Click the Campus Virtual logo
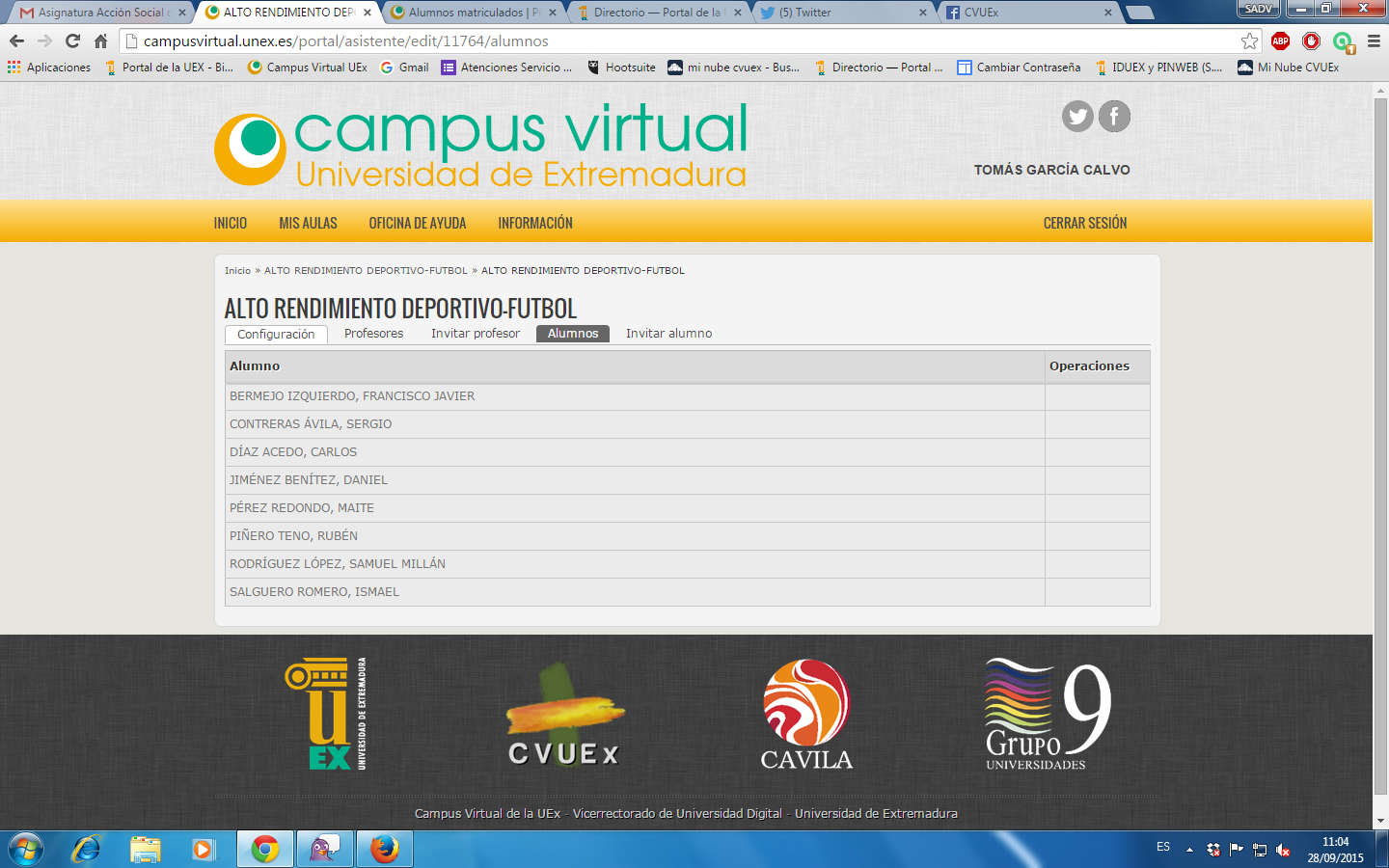The height and width of the screenshot is (868, 1389). click(x=480, y=145)
